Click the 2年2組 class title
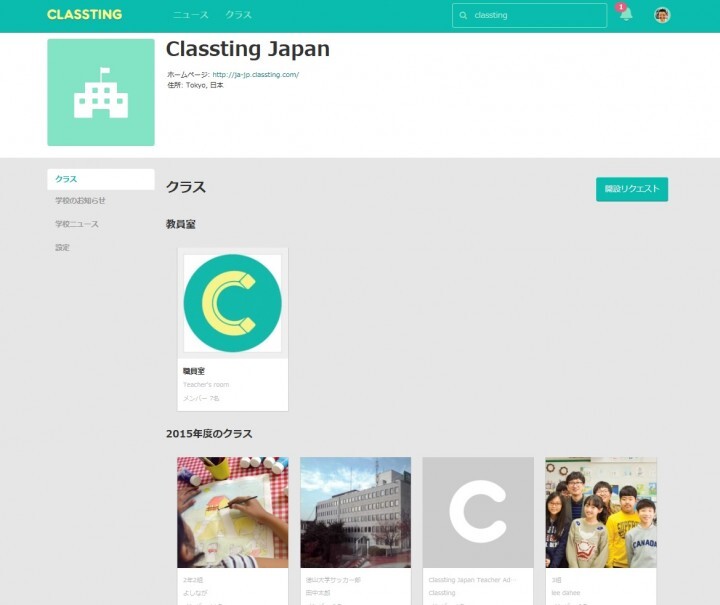 [193, 580]
